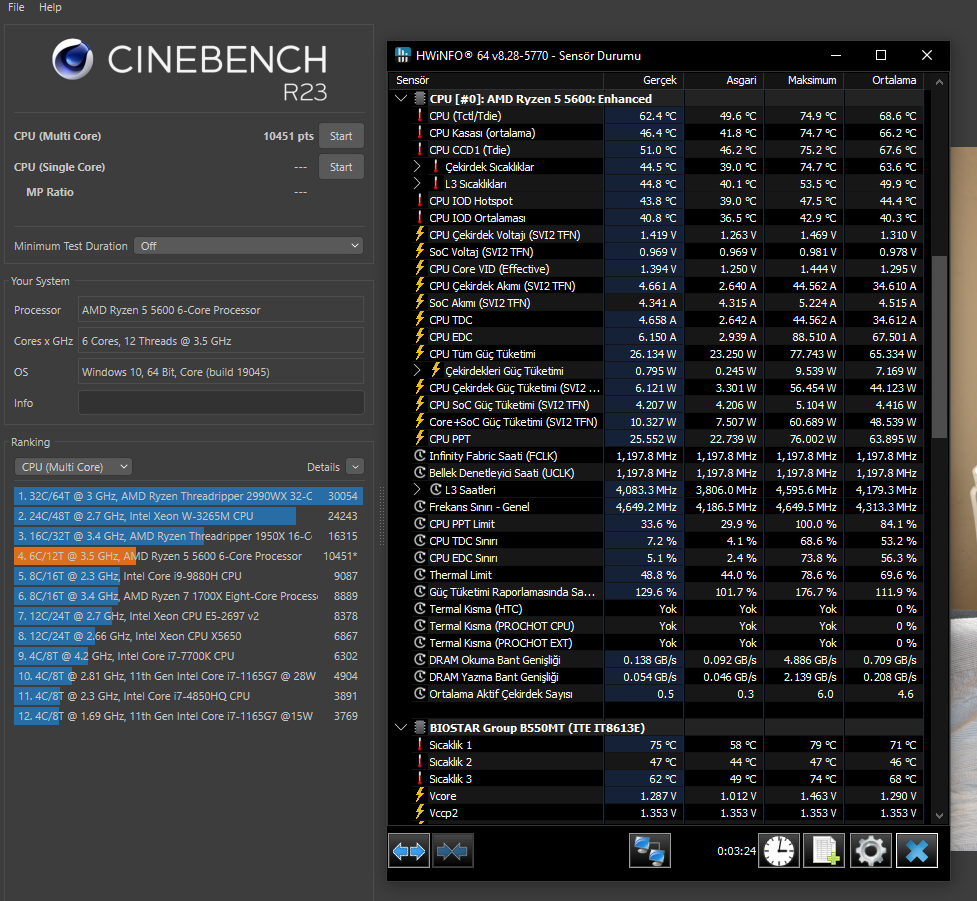Click clock icon beside Thermal Limit

point(420,574)
